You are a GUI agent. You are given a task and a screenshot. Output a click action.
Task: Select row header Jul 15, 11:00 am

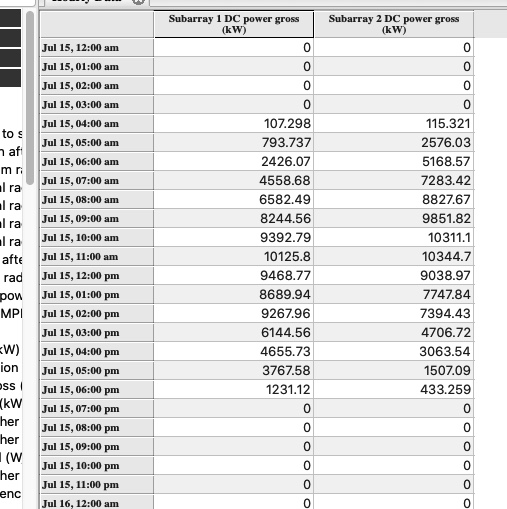[97, 257]
